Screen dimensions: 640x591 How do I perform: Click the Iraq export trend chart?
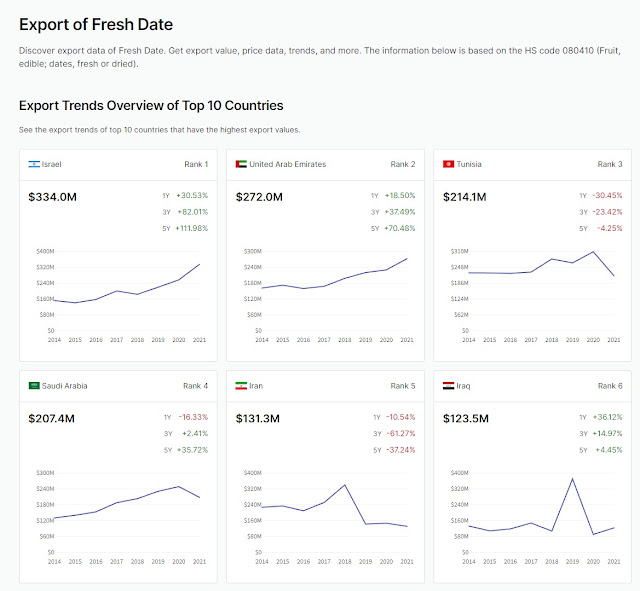533,511
